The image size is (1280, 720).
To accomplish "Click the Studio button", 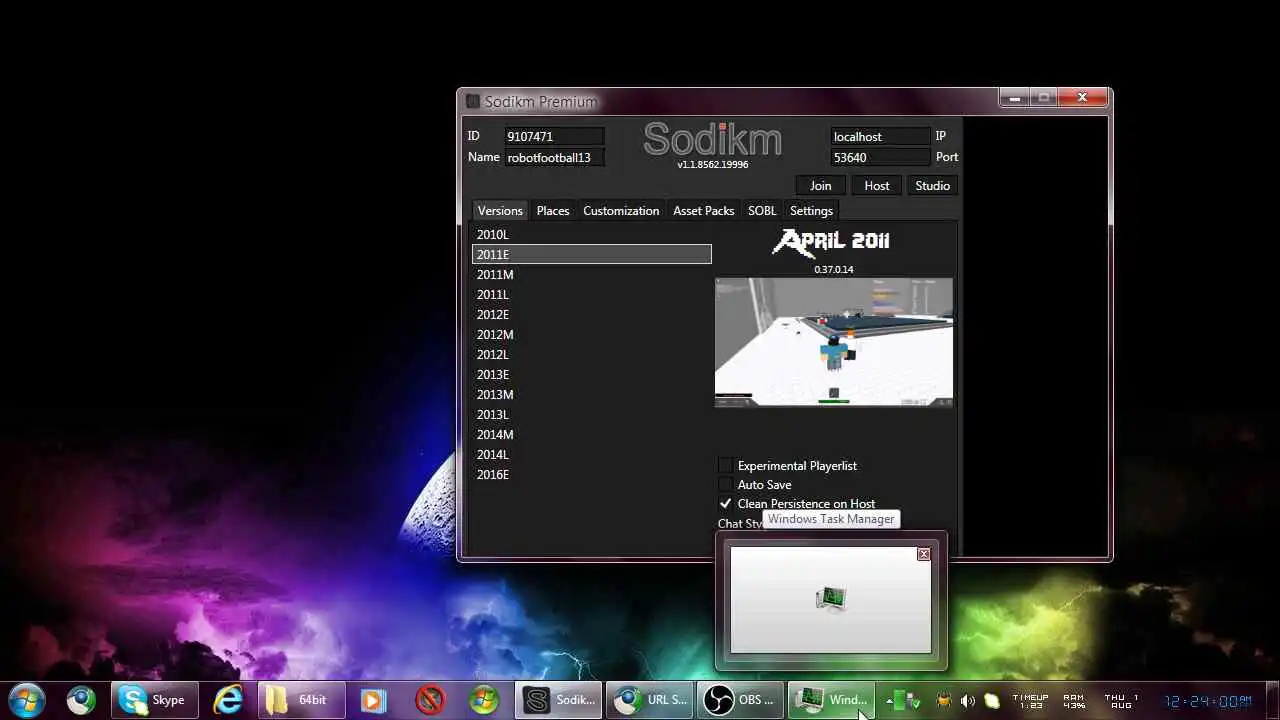I will click(933, 185).
